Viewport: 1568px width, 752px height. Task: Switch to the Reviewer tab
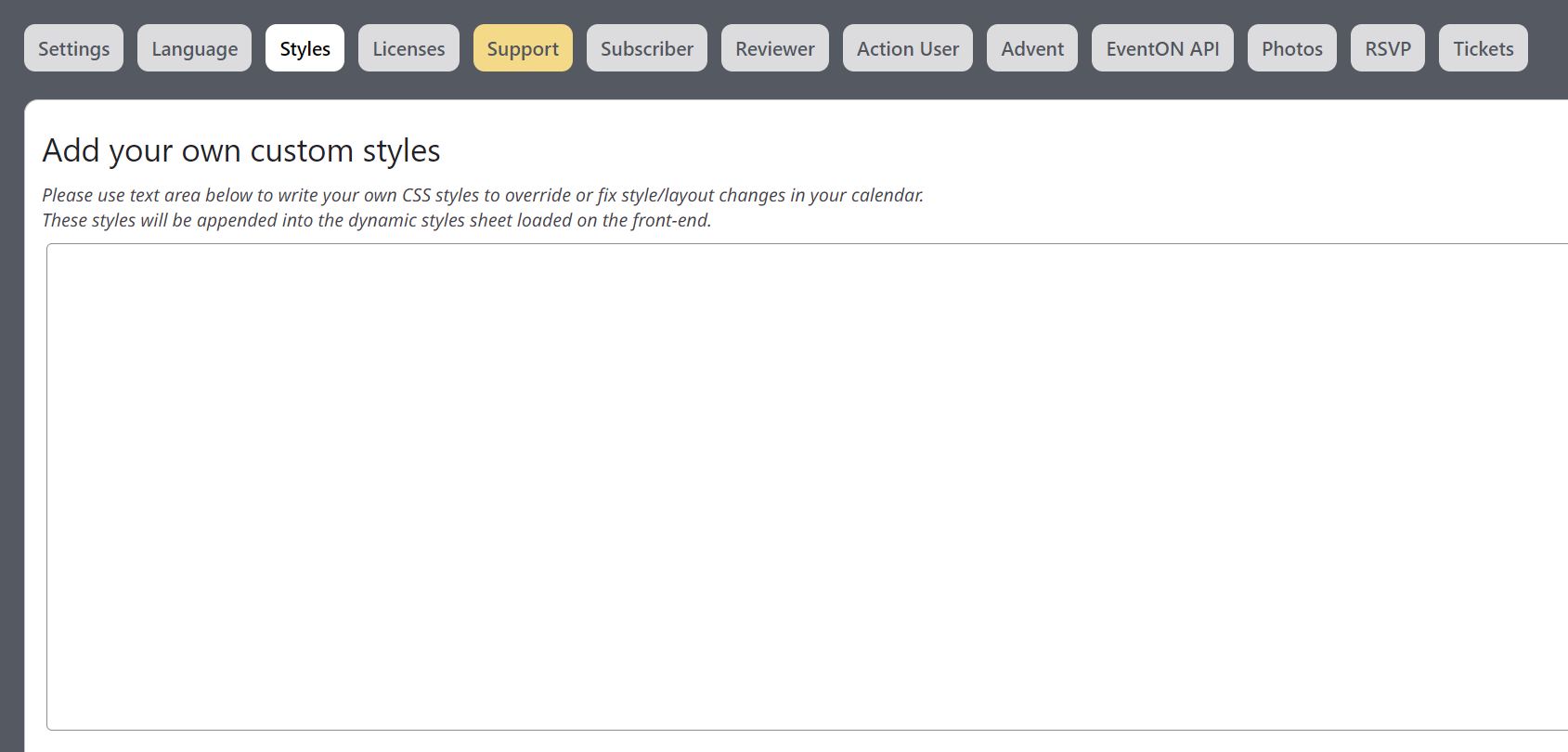775,48
